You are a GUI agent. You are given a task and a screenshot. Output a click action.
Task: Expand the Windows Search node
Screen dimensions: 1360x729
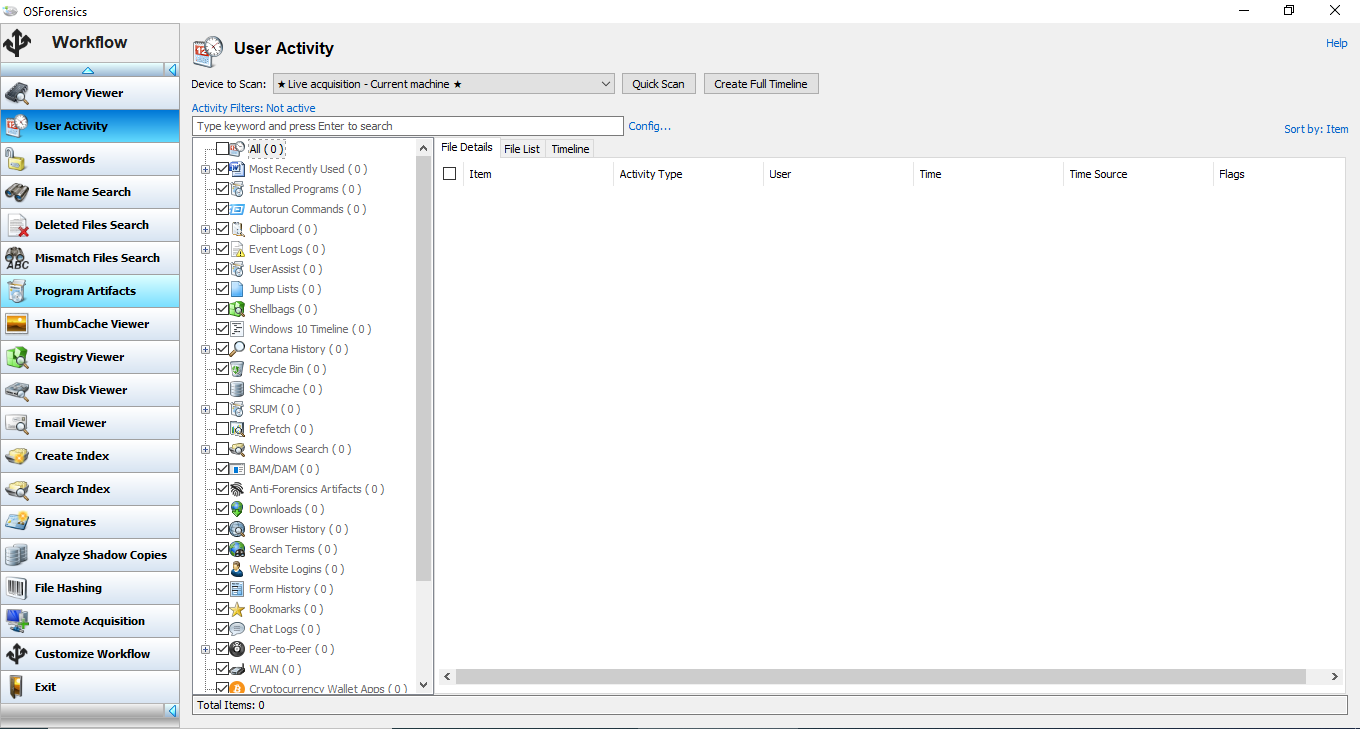pyautogui.click(x=205, y=449)
